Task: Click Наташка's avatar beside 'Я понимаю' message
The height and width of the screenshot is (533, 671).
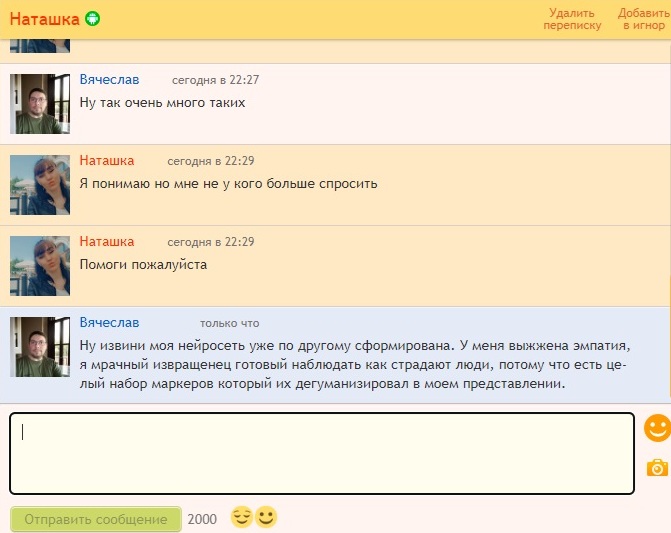Action: 40,185
